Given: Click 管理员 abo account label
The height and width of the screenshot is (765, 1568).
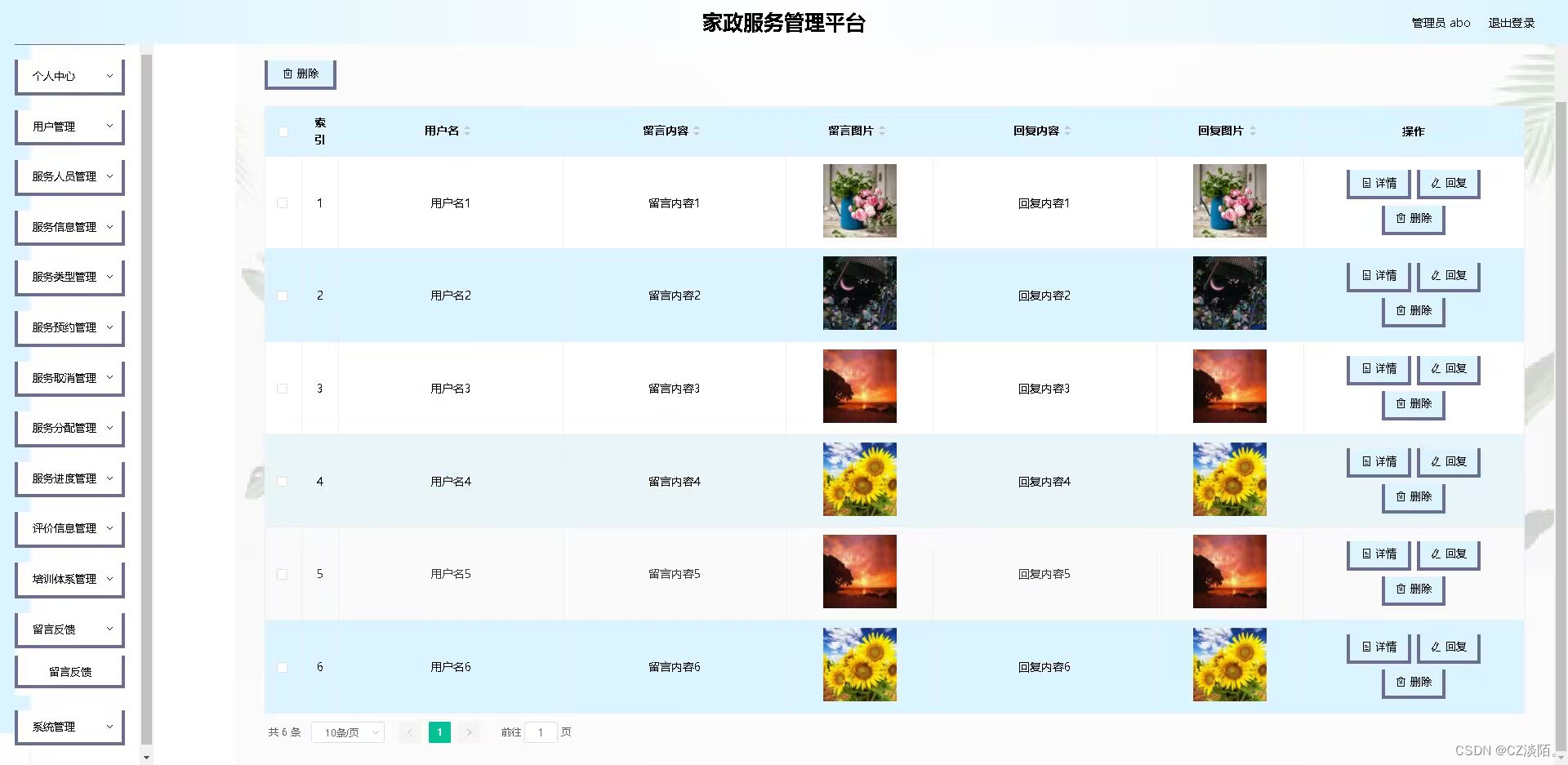Looking at the screenshot, I should pyautogui.click(x=1441, y=23).
